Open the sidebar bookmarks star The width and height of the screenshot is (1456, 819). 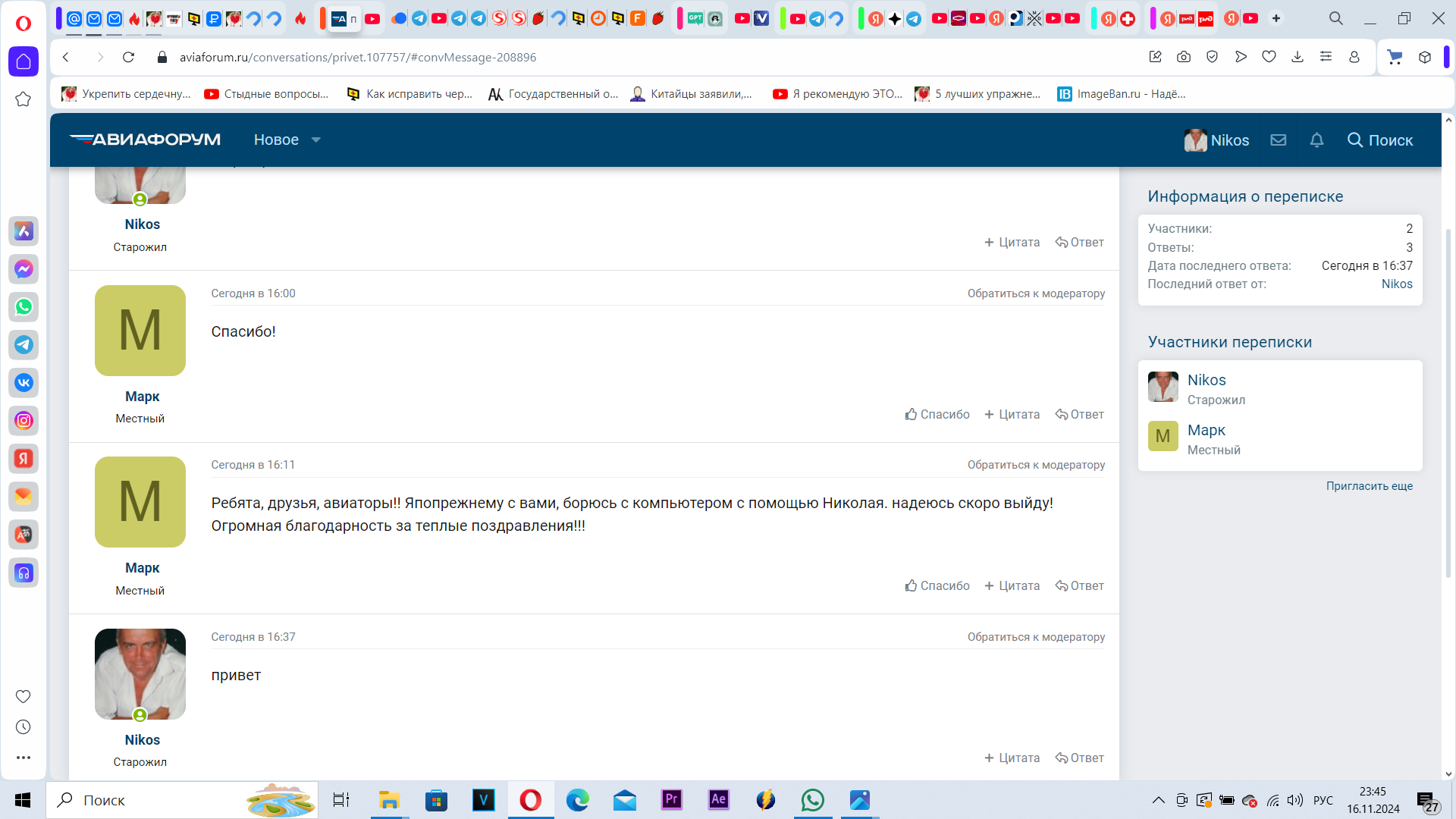point(24,99)
